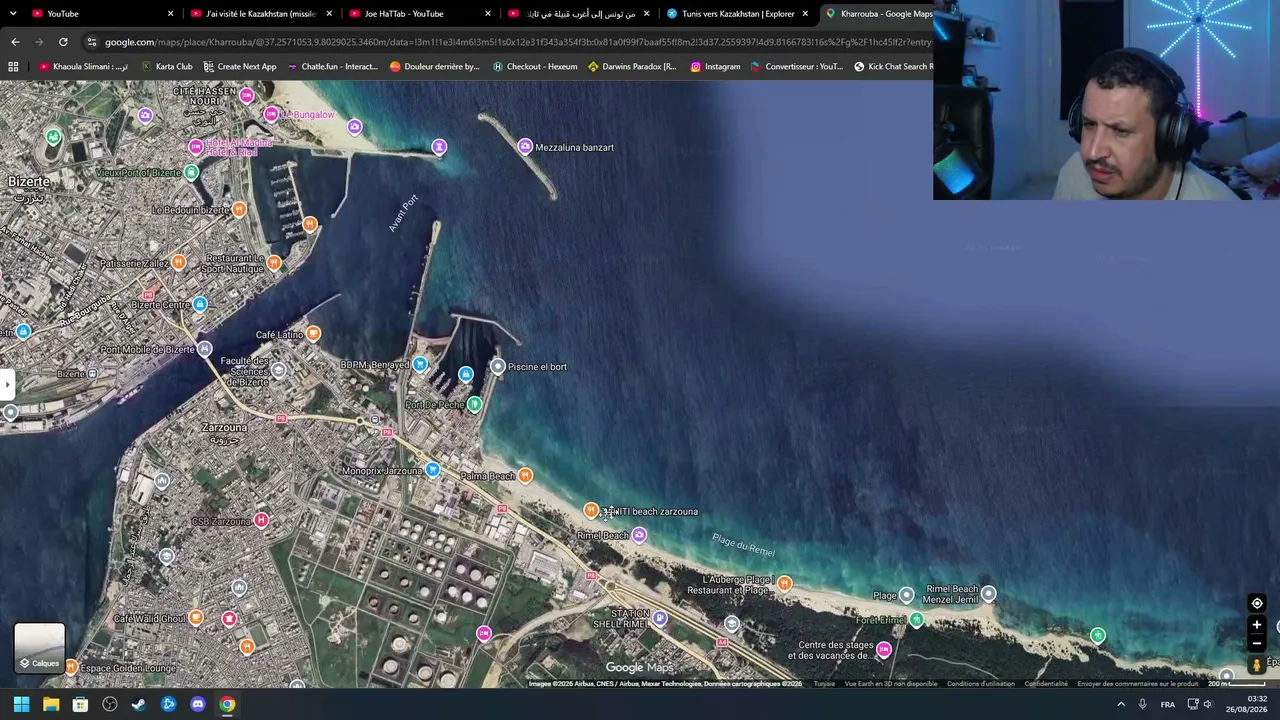Open the Faculté des Sciences de Bizerte pin
Screen dimensions: 1280x720
point(279,371)
